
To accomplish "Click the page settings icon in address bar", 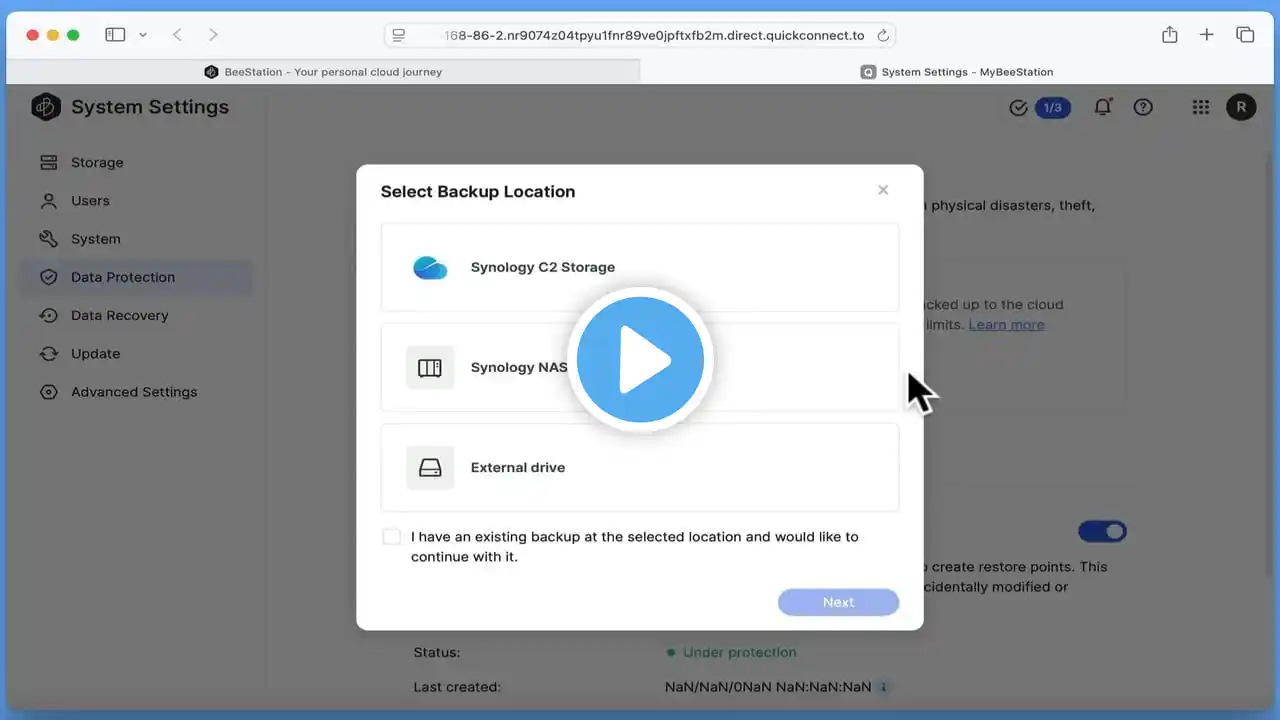I will [x=399, y=35].
